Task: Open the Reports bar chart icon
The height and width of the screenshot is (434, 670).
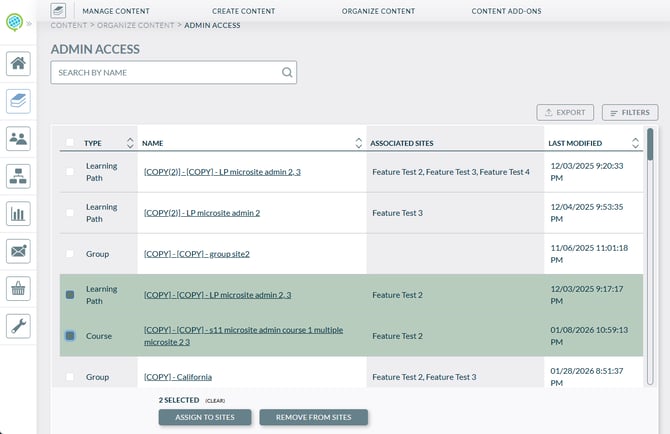Action: 18,213
